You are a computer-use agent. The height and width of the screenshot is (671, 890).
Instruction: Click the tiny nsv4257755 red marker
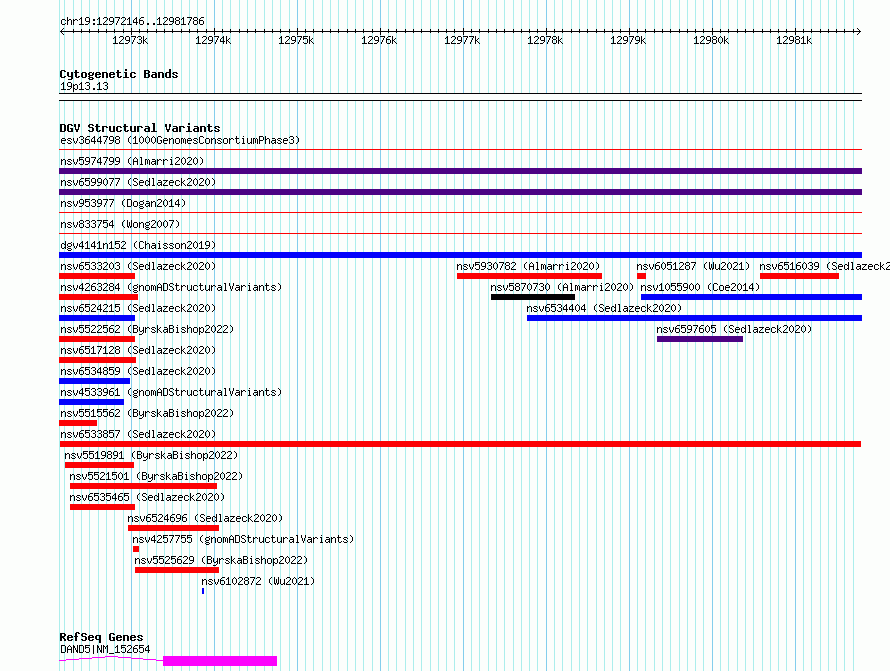(x=136, y=549)
